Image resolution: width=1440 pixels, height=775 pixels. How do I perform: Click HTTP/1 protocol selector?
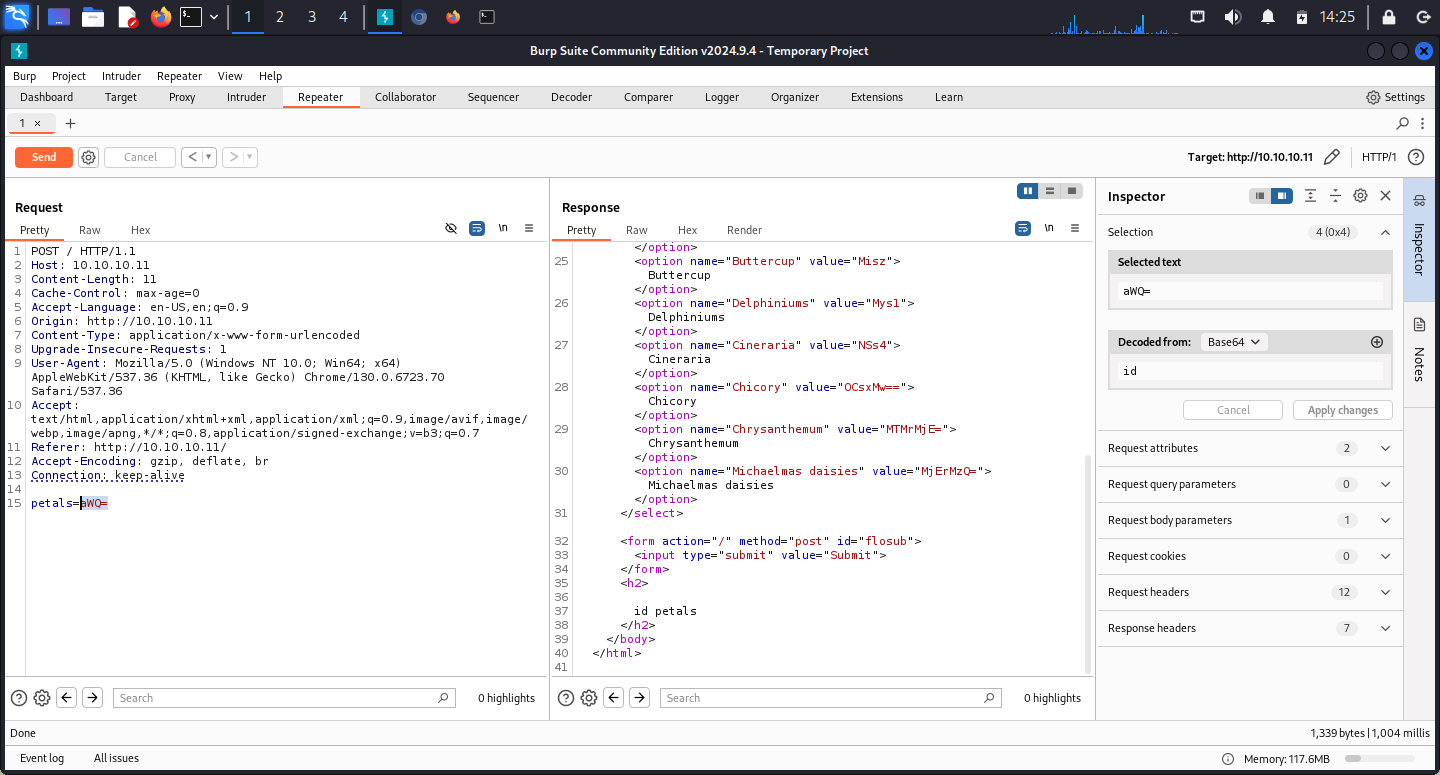tap(1379, 157)
